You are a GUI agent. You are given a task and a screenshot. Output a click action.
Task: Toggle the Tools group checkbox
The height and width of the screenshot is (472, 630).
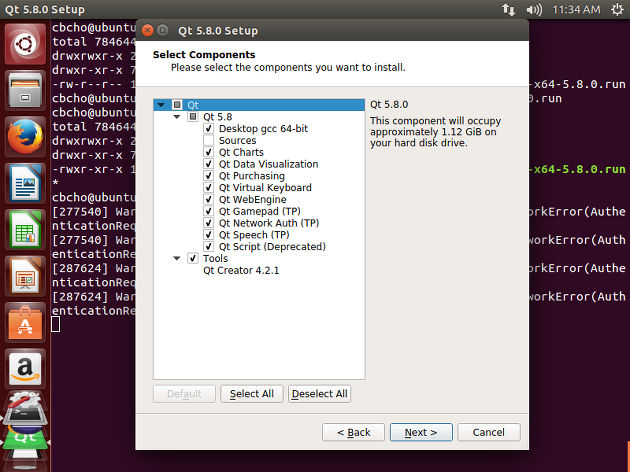tap(193, 258)
